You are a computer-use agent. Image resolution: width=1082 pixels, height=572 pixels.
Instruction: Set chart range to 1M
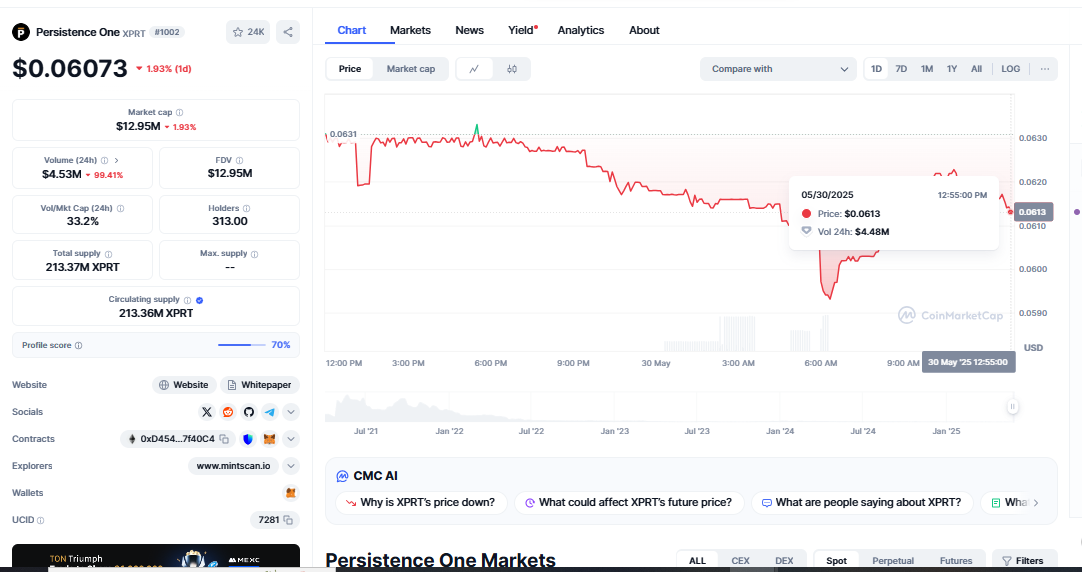927,69
